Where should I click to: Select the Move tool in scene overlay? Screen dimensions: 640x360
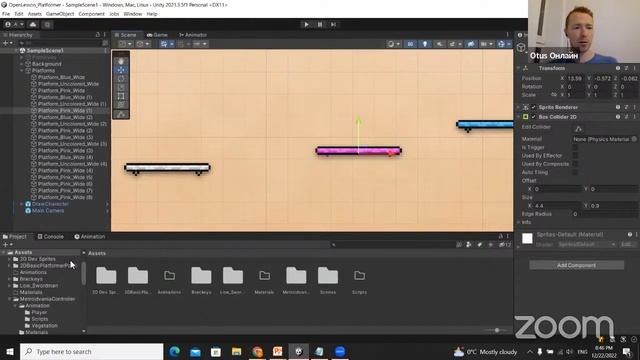point(121,70)
